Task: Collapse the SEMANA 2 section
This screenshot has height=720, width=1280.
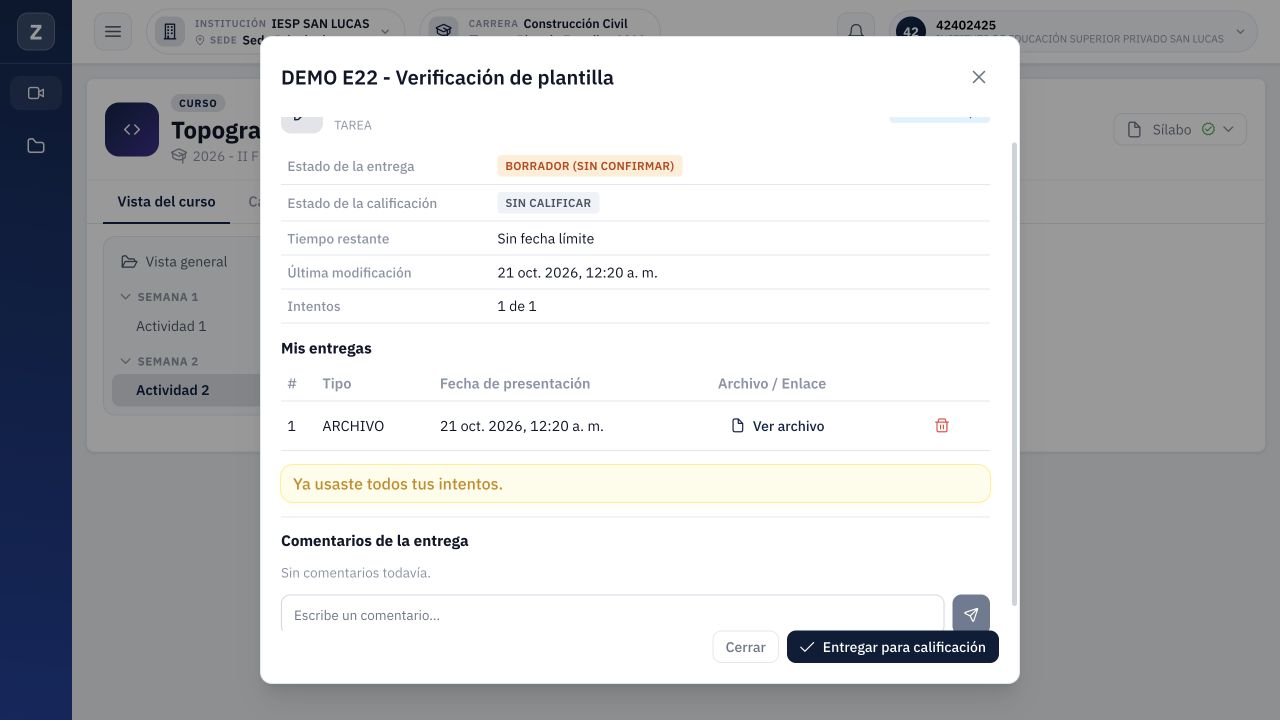Action: coord(160,361)
